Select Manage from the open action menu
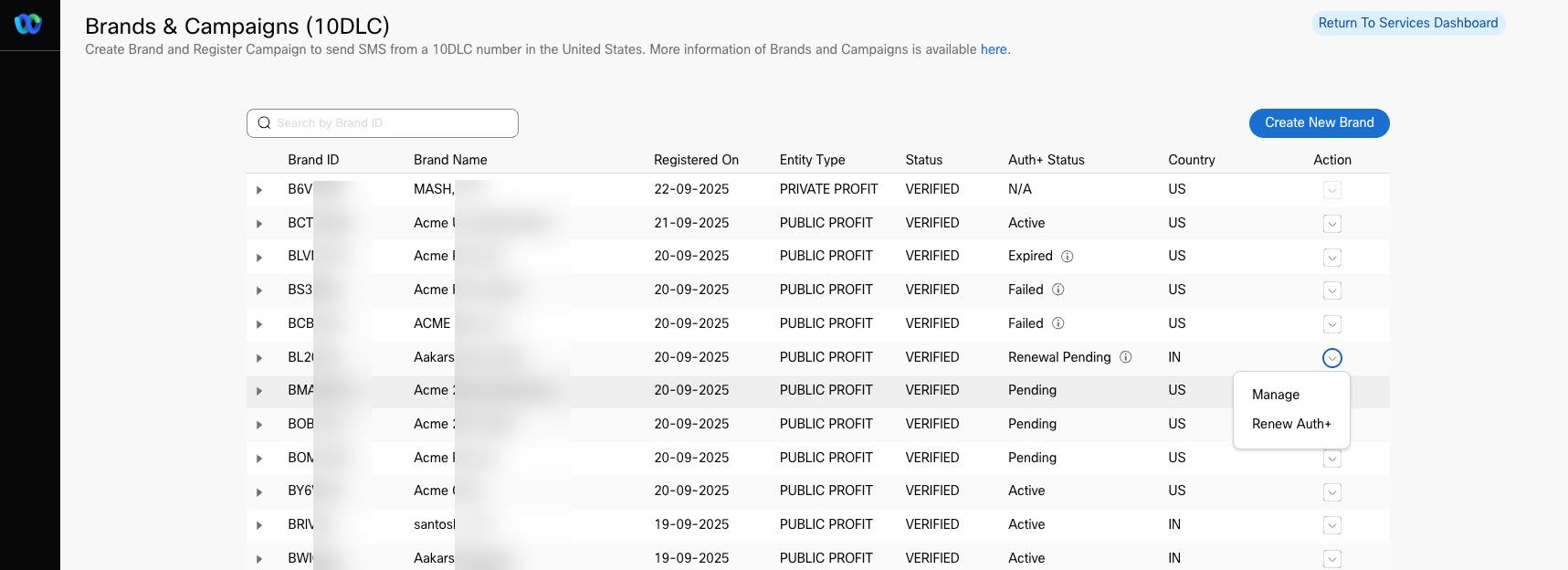 1275,395
